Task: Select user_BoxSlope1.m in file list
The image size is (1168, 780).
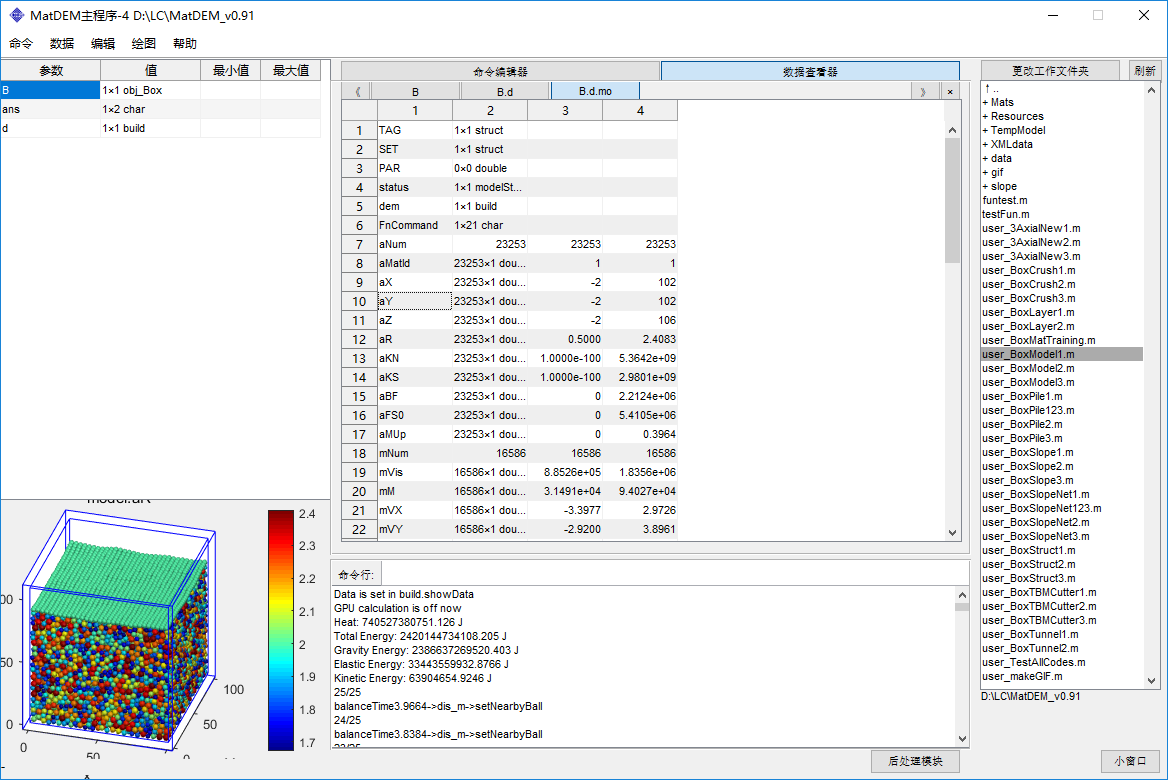Action: point(1027,452)
